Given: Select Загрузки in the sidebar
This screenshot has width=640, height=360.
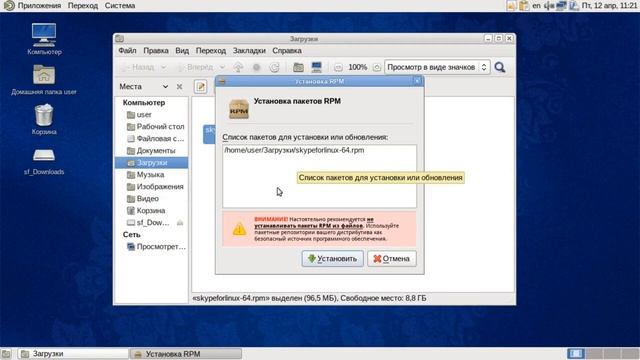Looking at the screenshot, I should click(x=152, y=162).
